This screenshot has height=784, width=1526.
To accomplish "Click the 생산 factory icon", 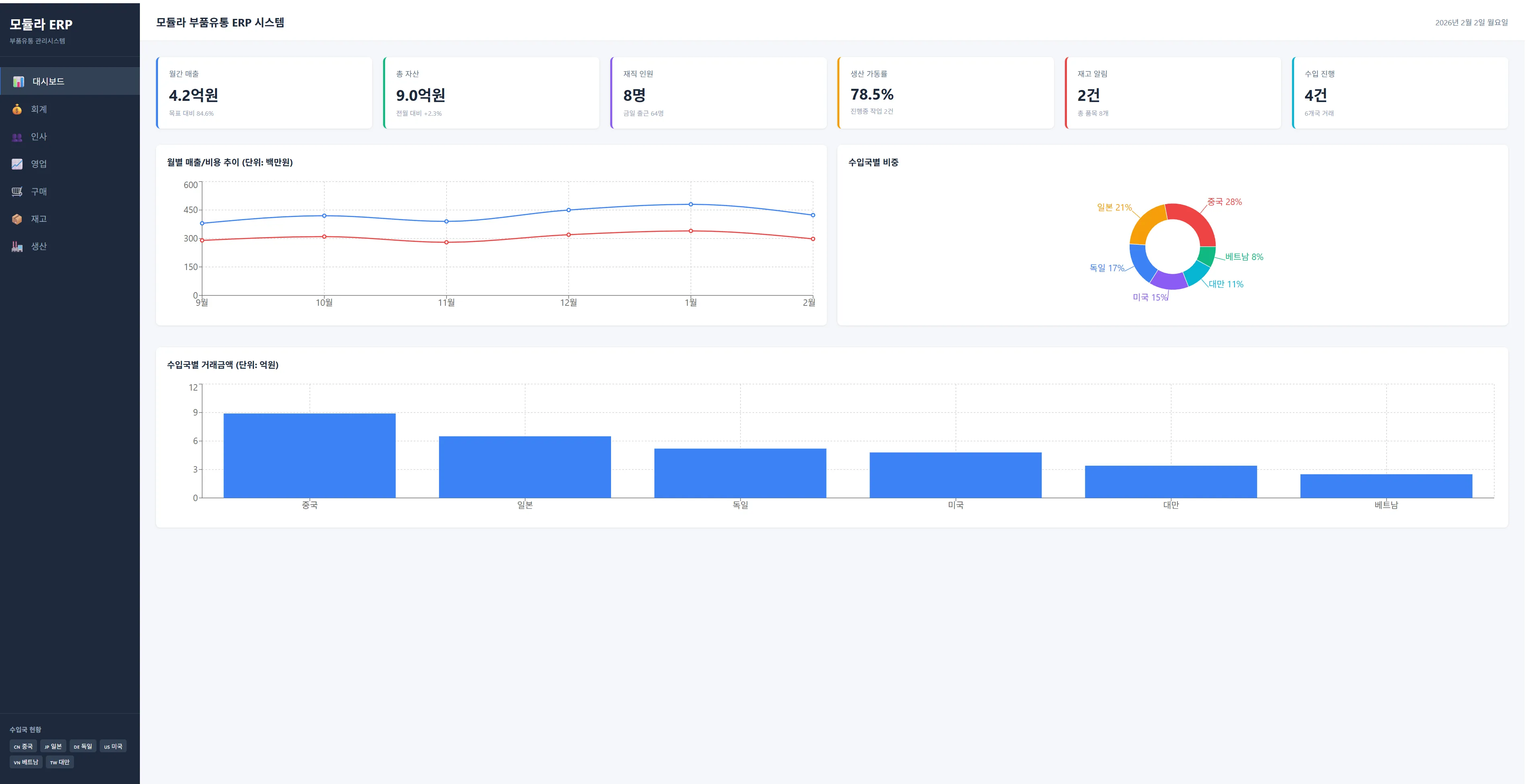I will pos(17,246).
